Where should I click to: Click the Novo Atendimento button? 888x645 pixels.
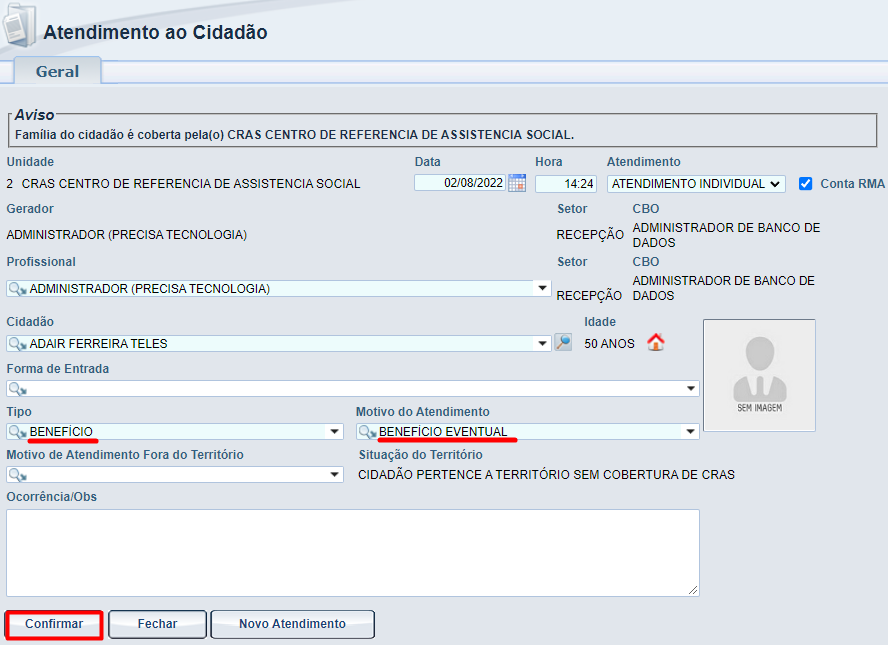pyautogui.click(x=292, y=624)
